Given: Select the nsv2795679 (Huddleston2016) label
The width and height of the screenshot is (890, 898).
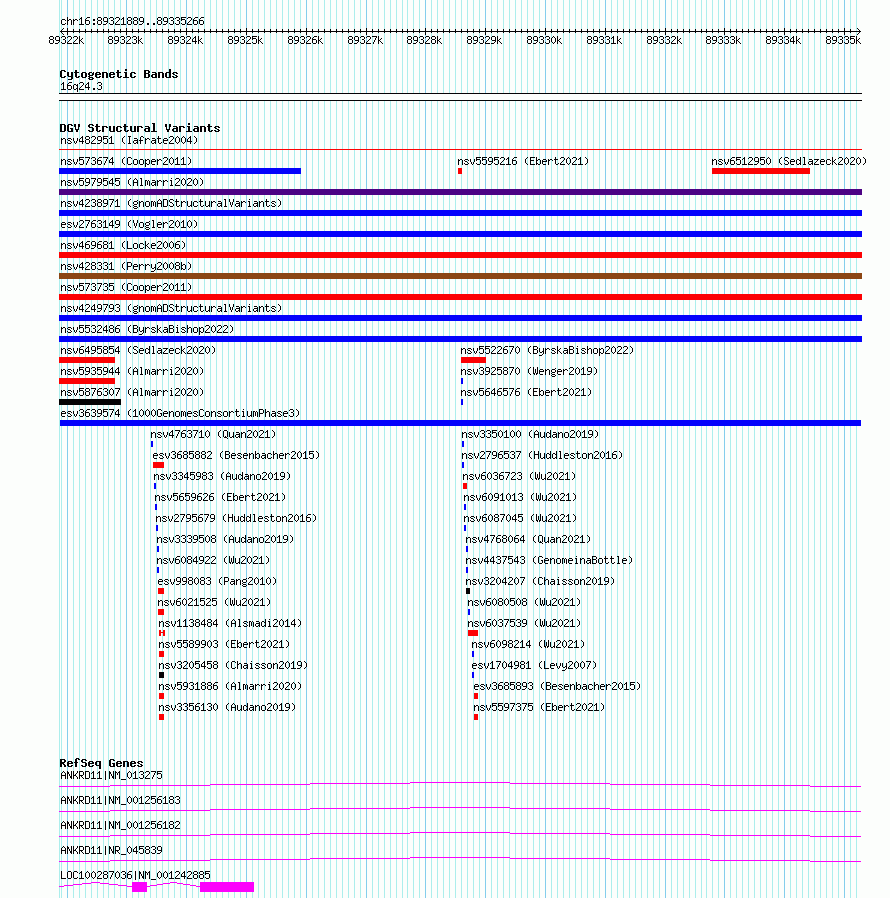Looking at the screenshot, I should (x=236, y=518).
